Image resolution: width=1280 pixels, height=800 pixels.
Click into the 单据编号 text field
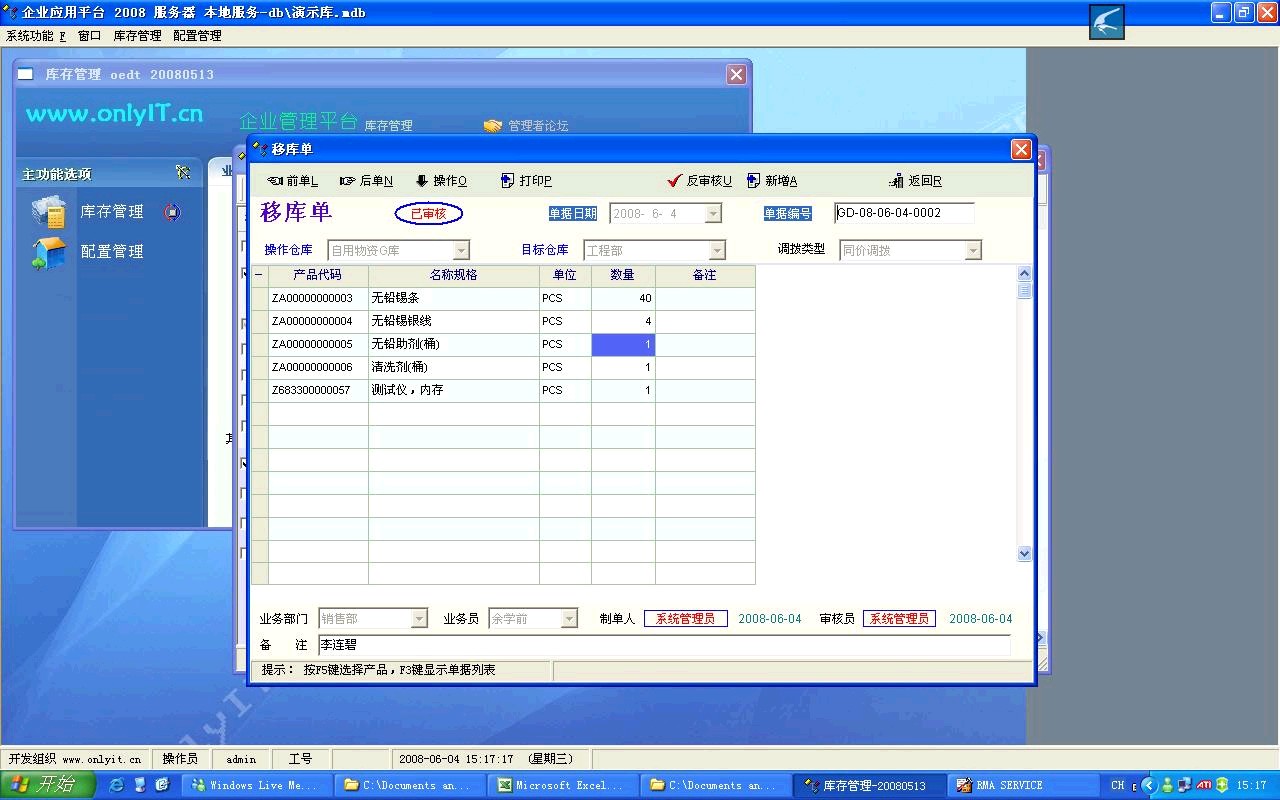point(903,213)
